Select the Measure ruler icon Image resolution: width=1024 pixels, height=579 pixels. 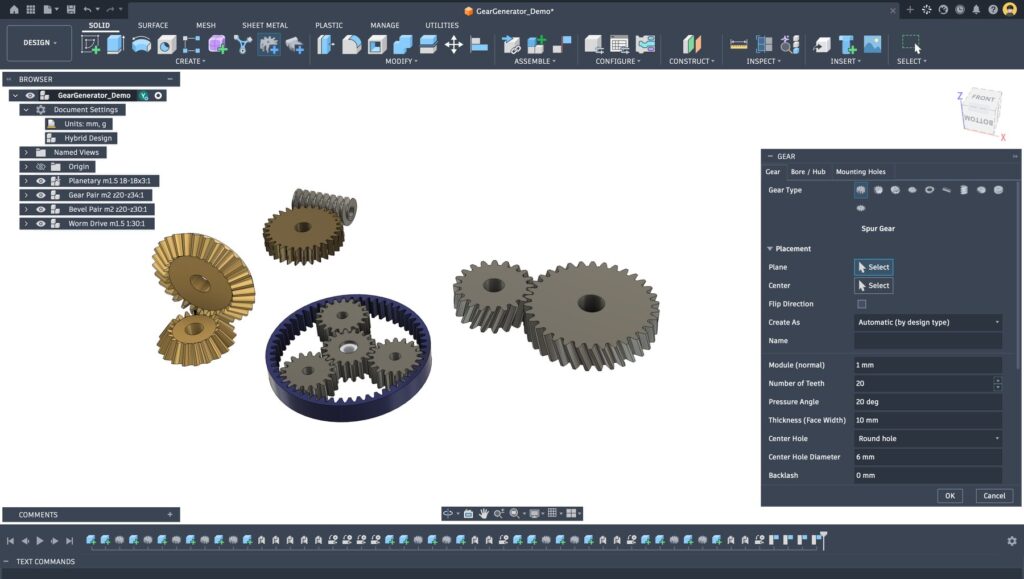click(739, 44)
